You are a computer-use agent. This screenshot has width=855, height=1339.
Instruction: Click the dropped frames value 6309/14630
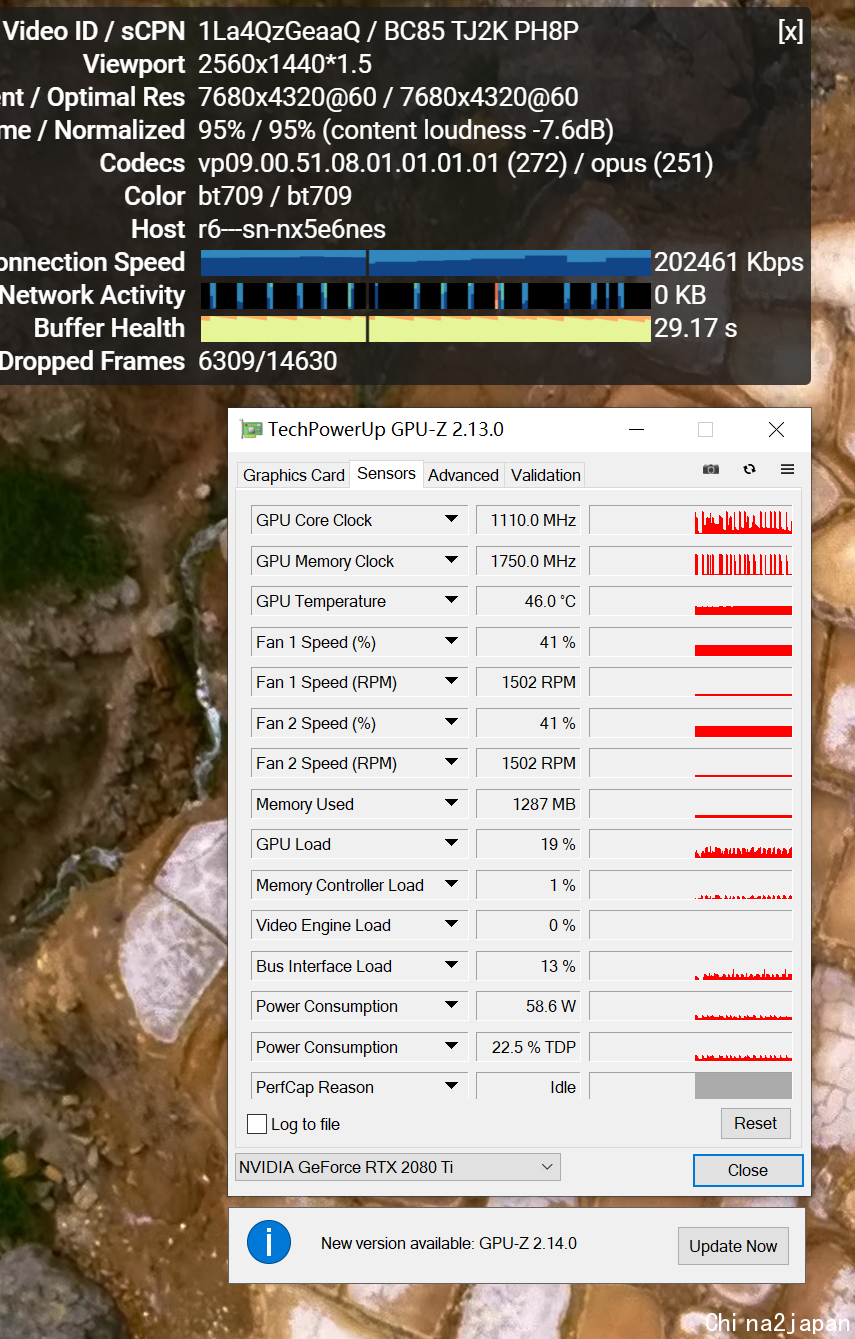(268, 361)
